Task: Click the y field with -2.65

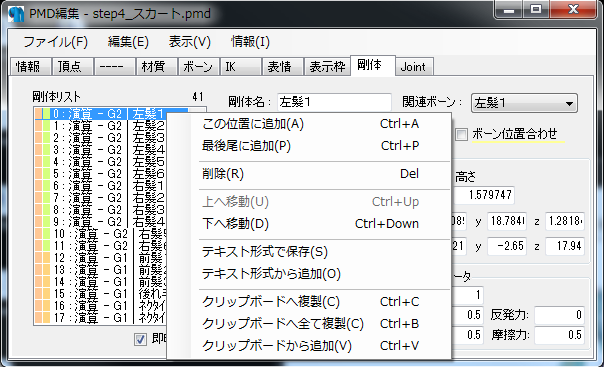Action: pos(507,246)
